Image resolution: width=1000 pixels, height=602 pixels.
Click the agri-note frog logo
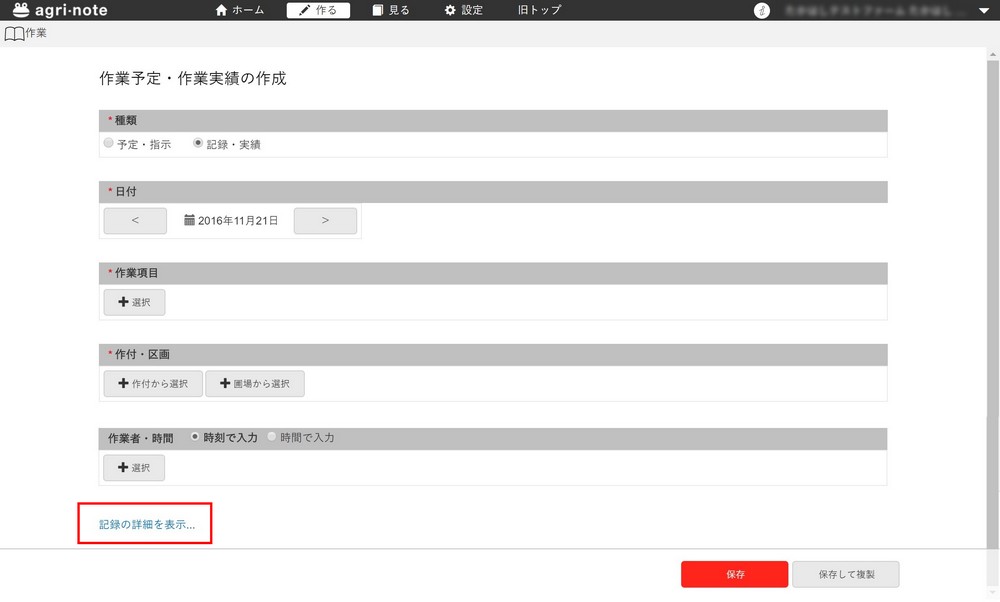[21, 11]
